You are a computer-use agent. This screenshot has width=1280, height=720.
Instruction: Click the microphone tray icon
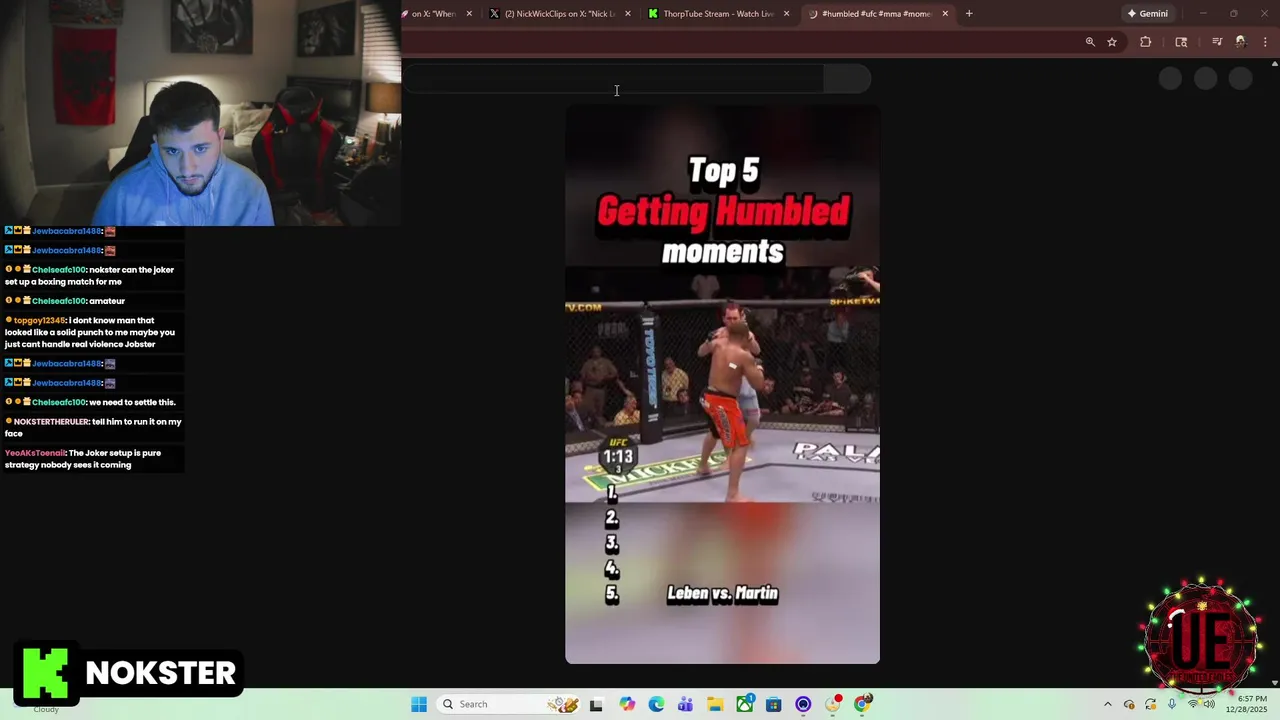(1172, 704)
